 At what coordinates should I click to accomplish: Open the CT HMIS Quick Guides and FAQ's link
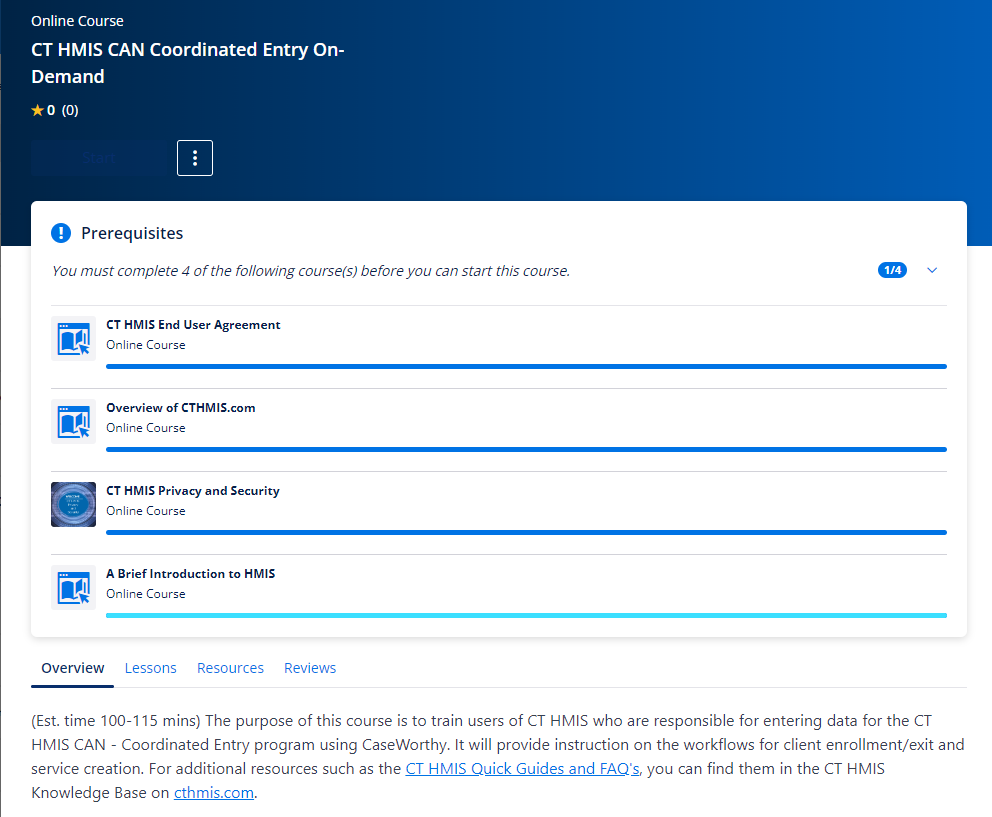(522, 769)
